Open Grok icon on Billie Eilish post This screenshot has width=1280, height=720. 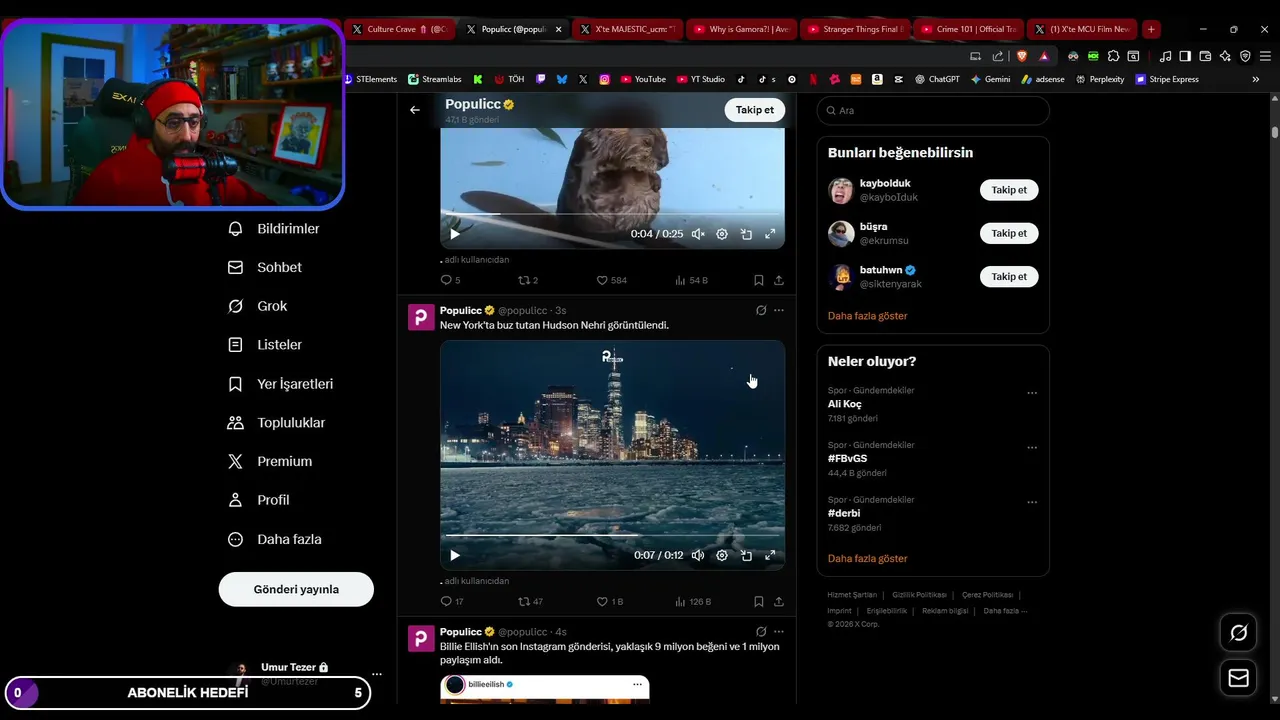761,632
